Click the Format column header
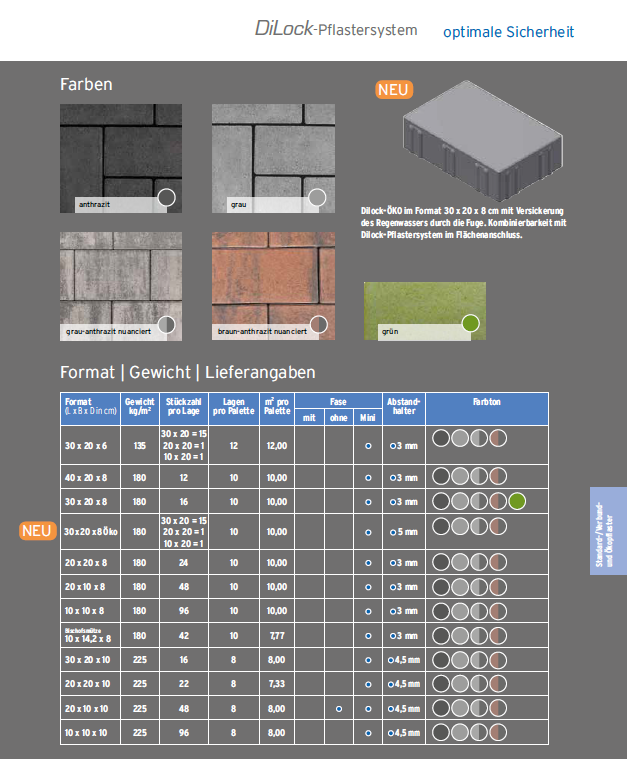Image resolution: width=627 pixels, height=759 pixels. (x=90, y=405)
